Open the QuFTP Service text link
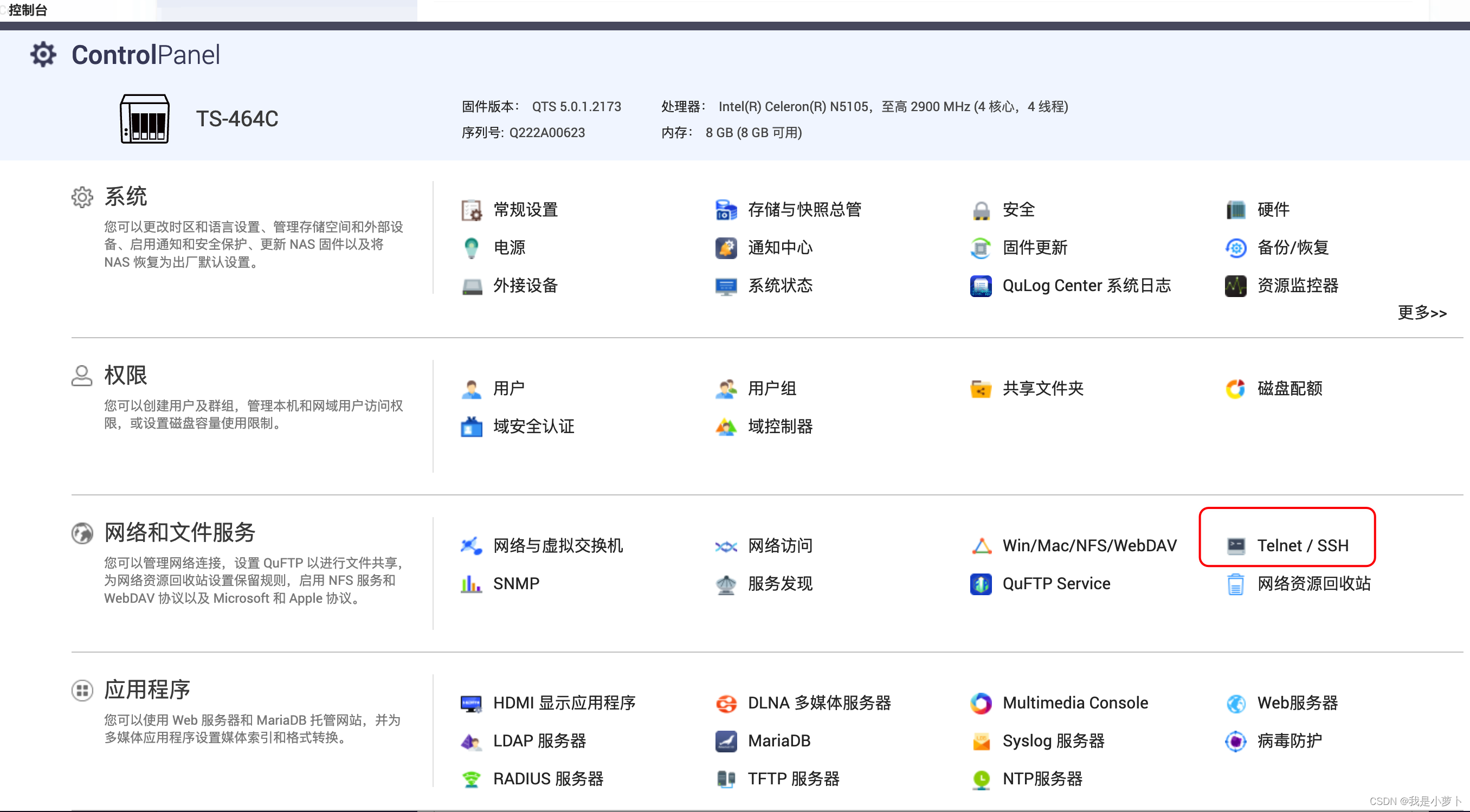 point(1056,584)
